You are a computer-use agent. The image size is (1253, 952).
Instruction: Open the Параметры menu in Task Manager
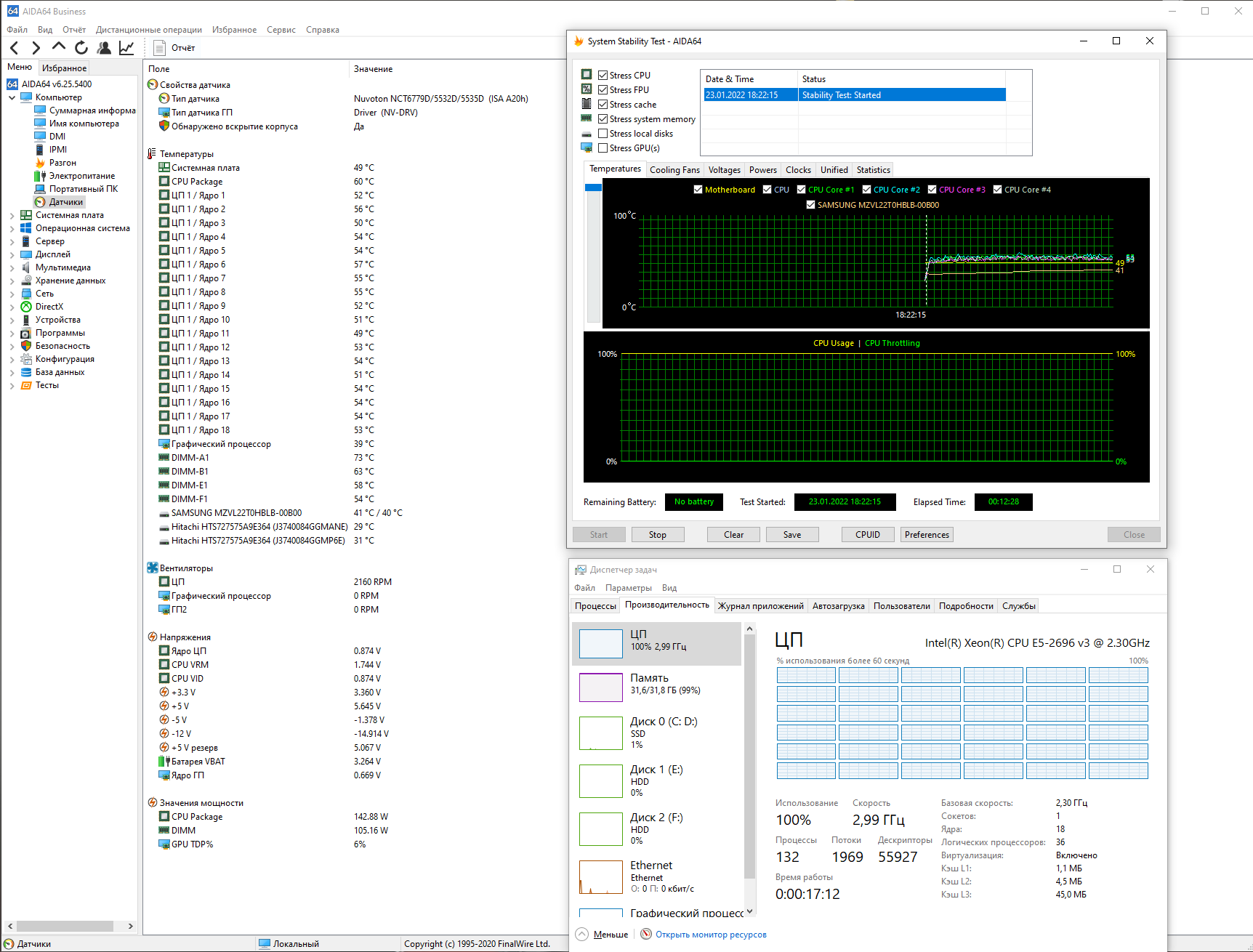[x=629, y=588]
